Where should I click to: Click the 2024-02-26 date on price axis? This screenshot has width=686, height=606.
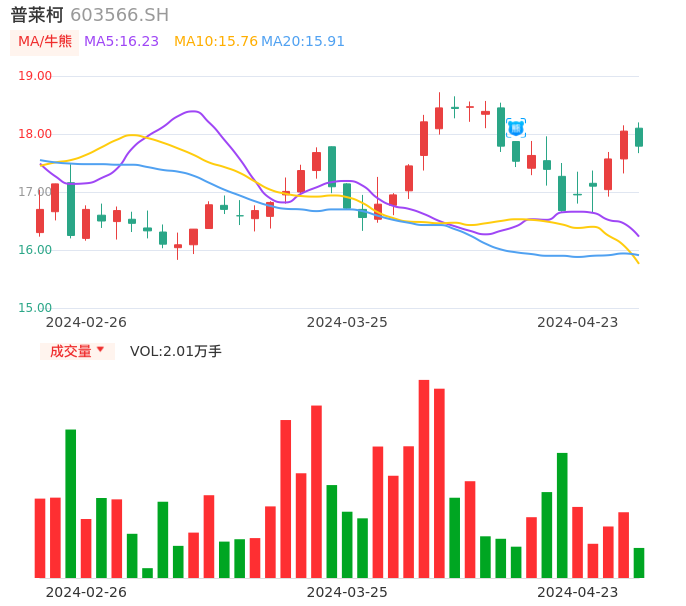click(86, 322)
